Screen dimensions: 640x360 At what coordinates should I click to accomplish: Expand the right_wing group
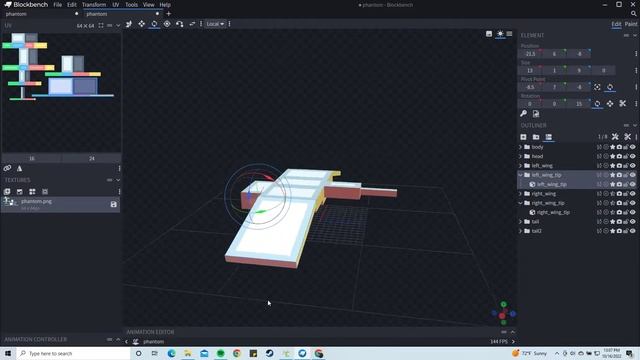point(521,193)
